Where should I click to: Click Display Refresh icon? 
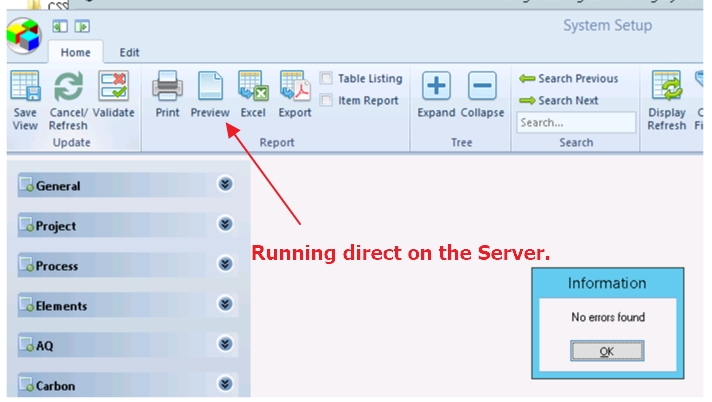[x=667, y=86]
